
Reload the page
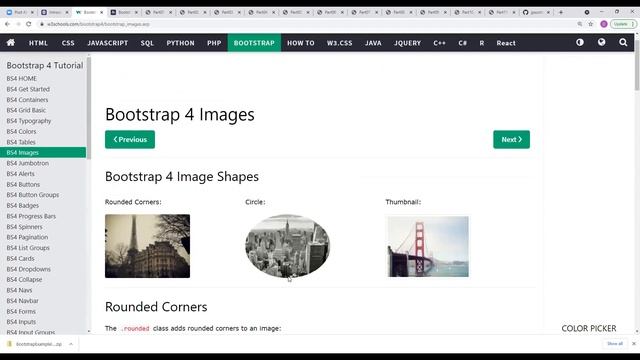click(x=29, y=24)
